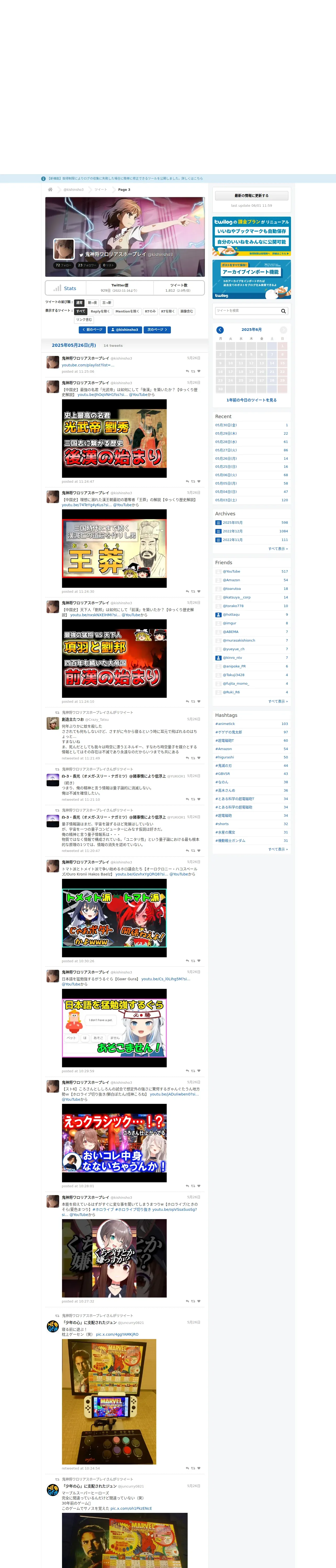Image resolution: width=336 pixels, height=1568 pixels.
Task: Click アーカイブインポート機能 banner
Action: [252, 279]
